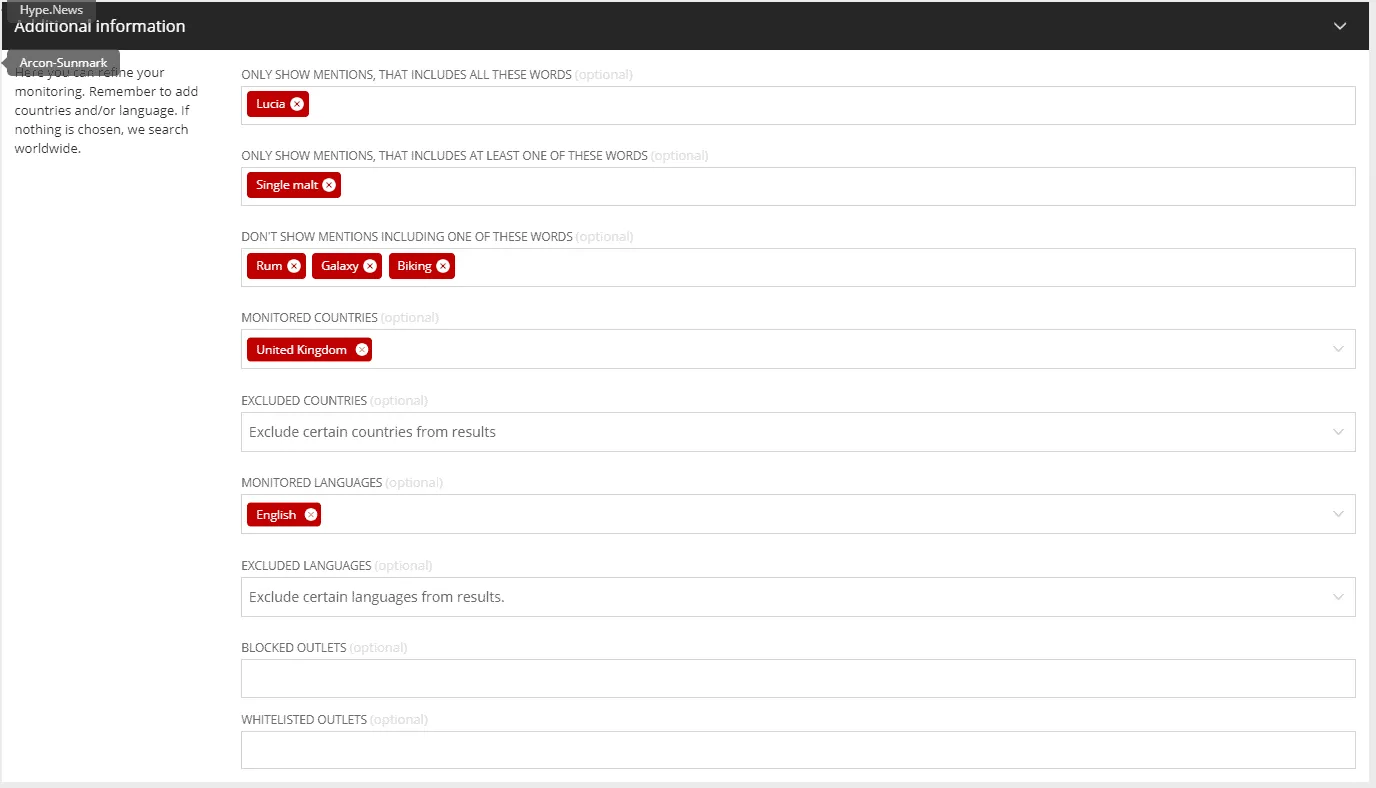The width and height of the screenshot is (1376, 788).
Task: Click the Whitelisted Outlets input field
Action: [798, 750]
